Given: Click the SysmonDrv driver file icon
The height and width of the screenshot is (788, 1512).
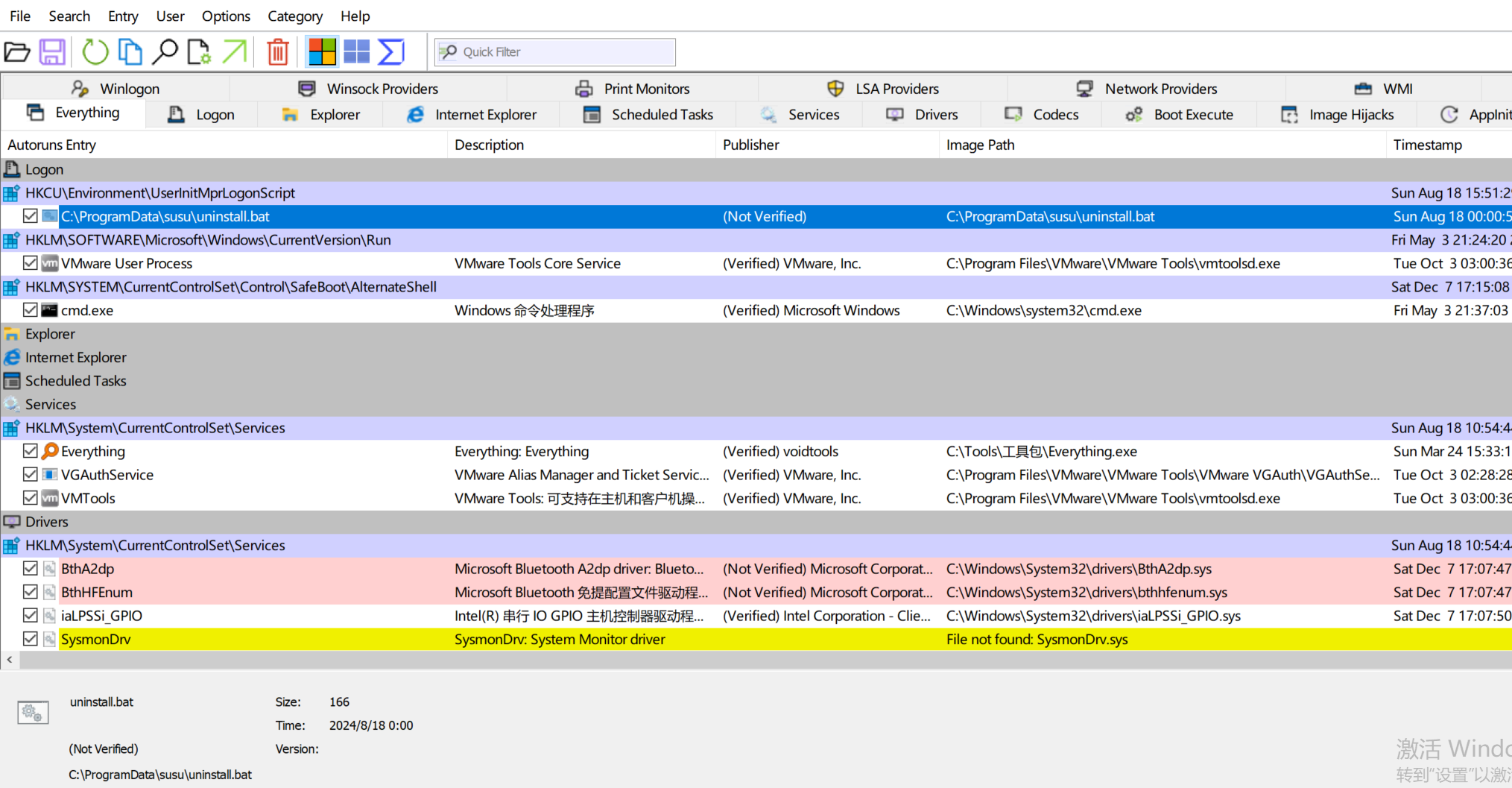Looking at the screenshot, I should click(x=50, y=639).
